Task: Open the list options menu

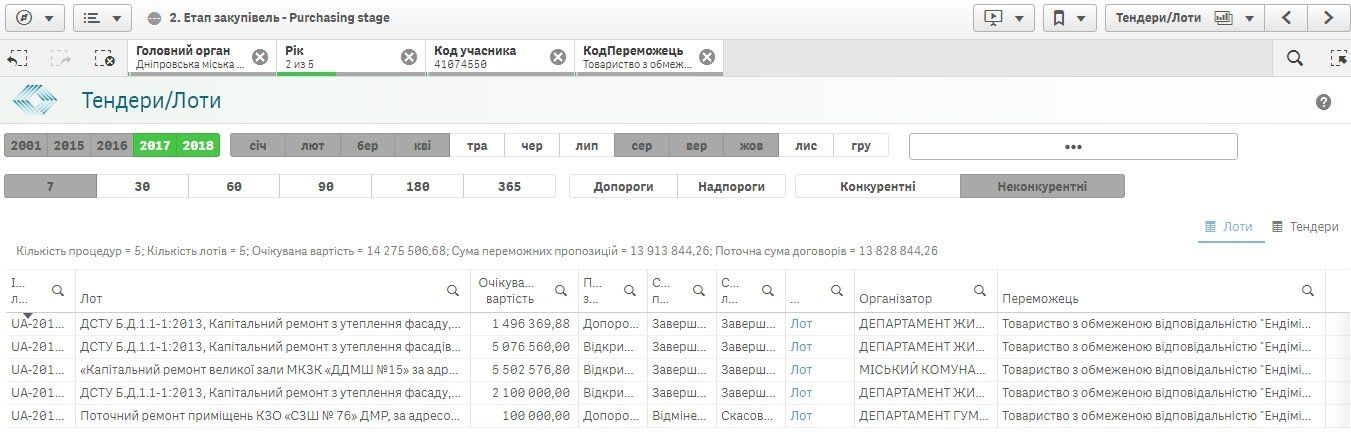Action: point(102,18)
